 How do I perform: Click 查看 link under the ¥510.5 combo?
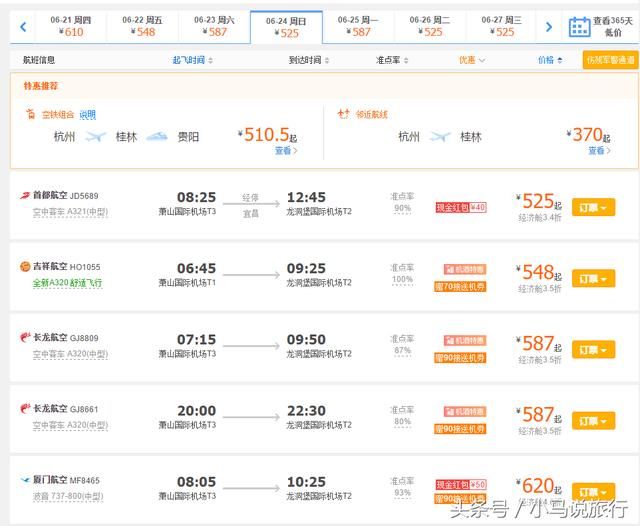pos(286,151)
